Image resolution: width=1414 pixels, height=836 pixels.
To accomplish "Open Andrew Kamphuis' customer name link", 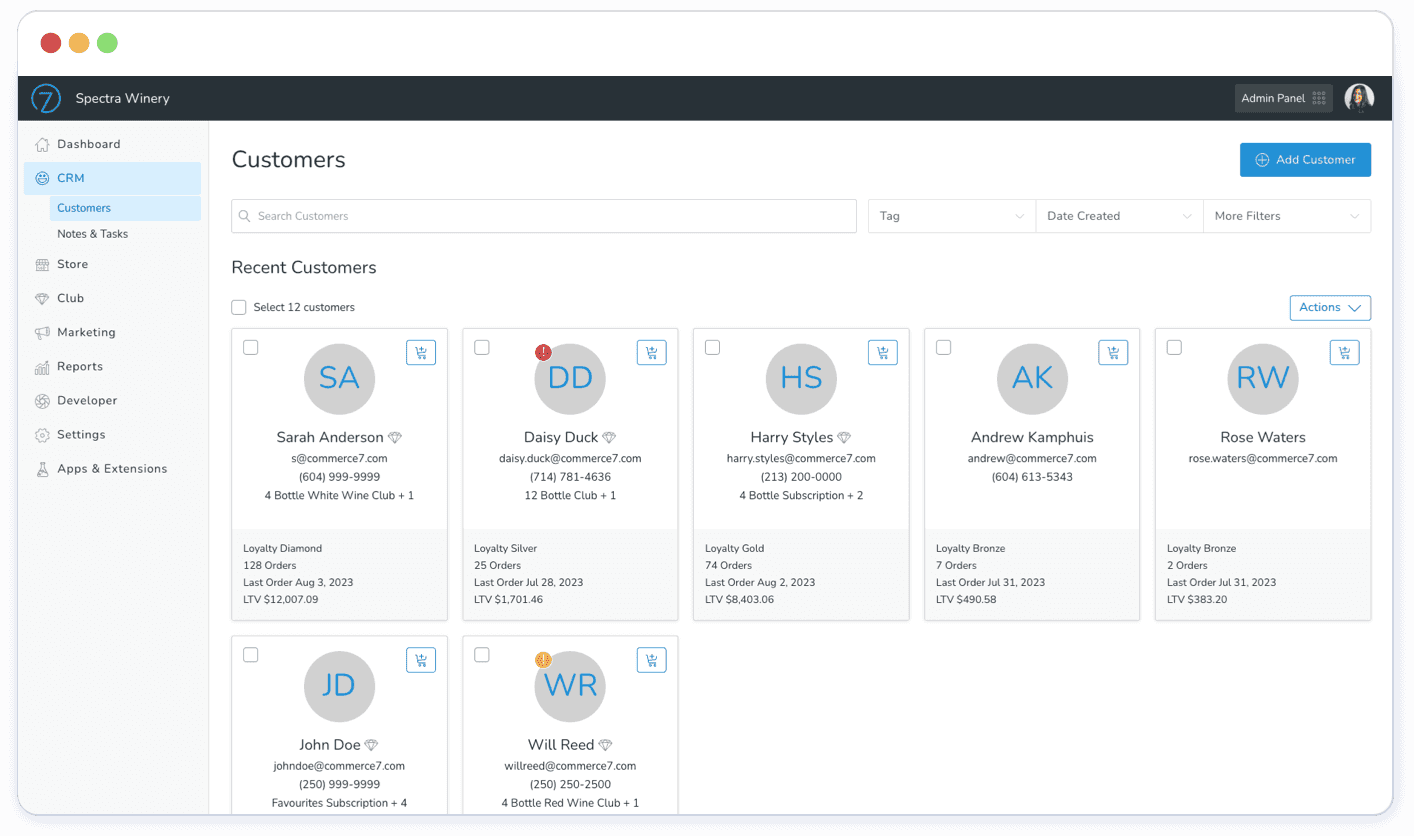I will click(1032, 438).
